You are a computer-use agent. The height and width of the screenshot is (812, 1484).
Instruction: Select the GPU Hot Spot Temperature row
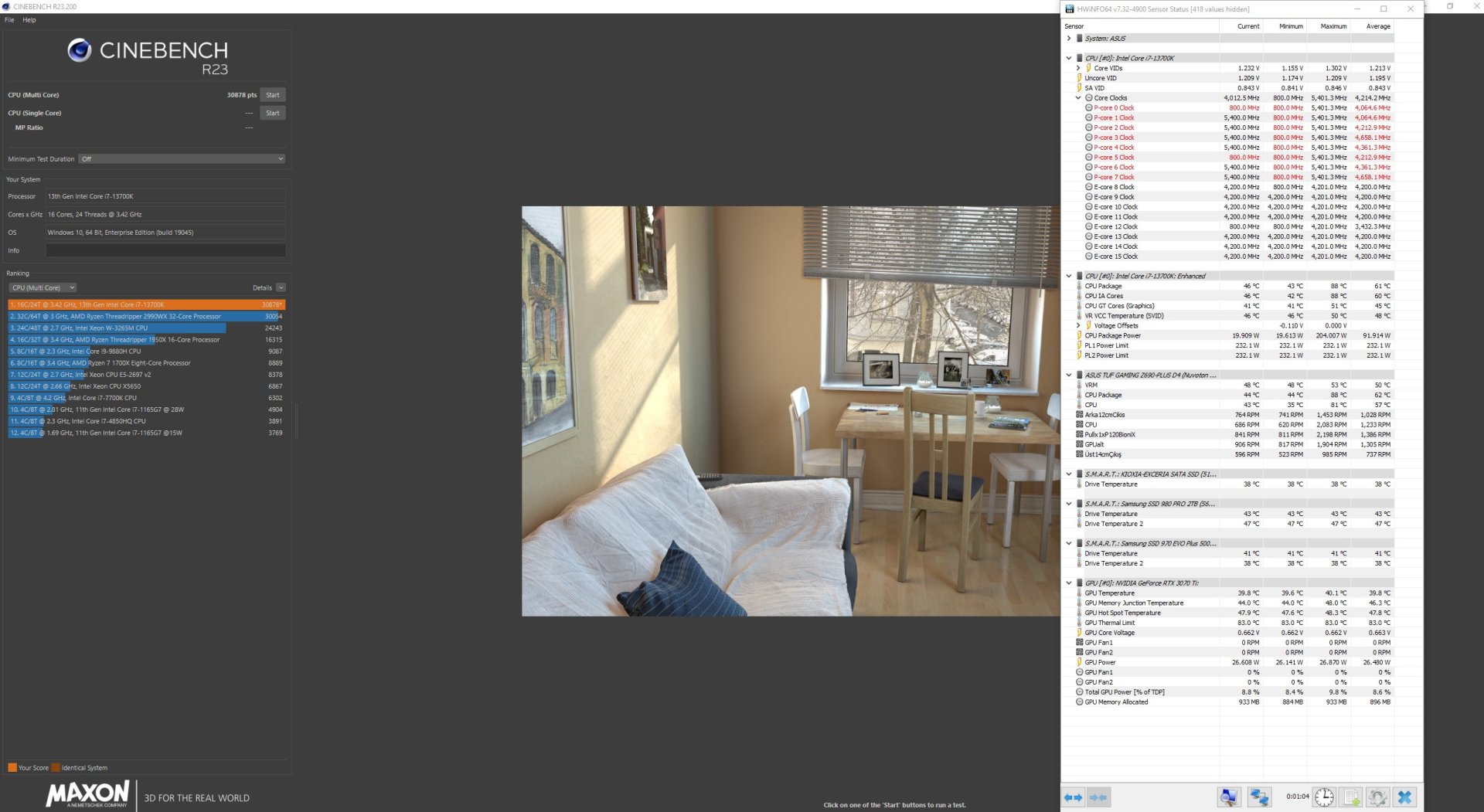click(x=1229, y=613)
